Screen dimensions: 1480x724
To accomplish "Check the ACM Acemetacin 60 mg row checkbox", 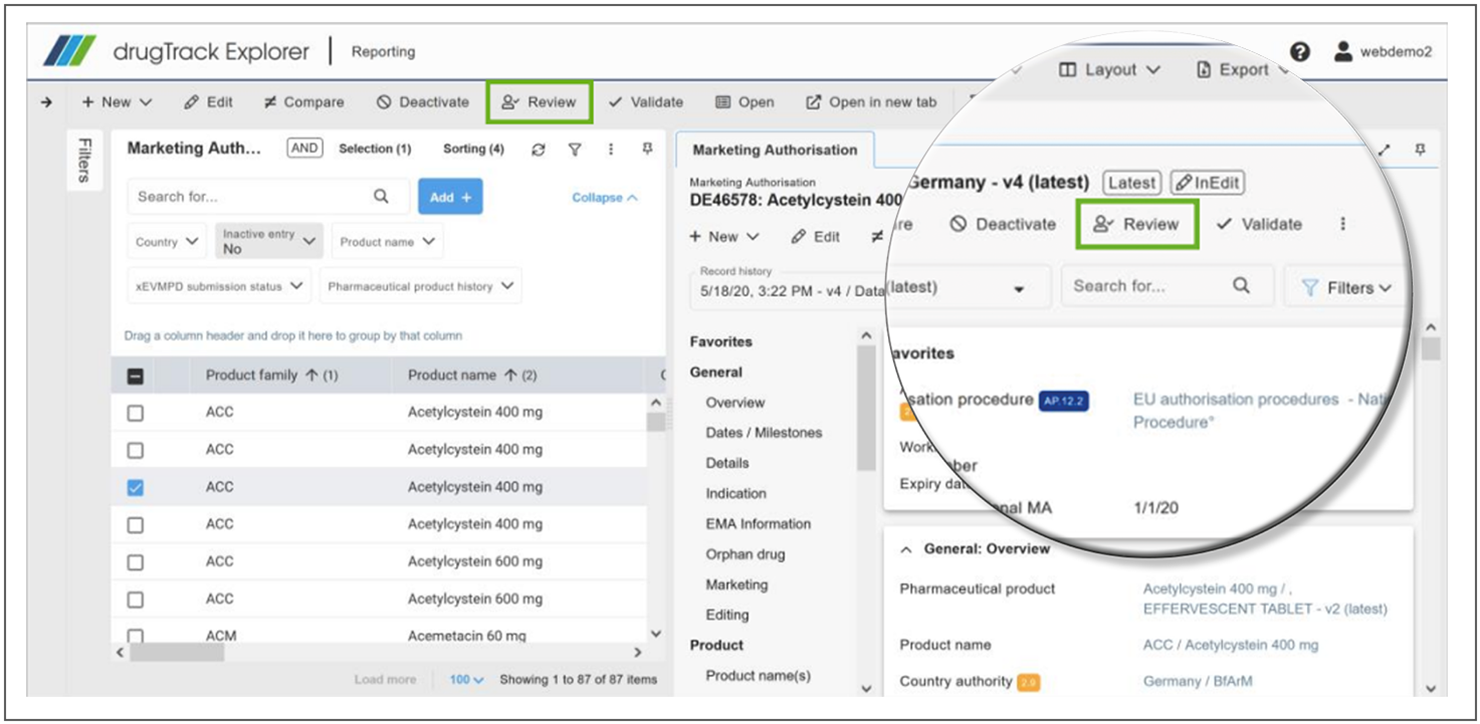I will (x=135, y=636).
